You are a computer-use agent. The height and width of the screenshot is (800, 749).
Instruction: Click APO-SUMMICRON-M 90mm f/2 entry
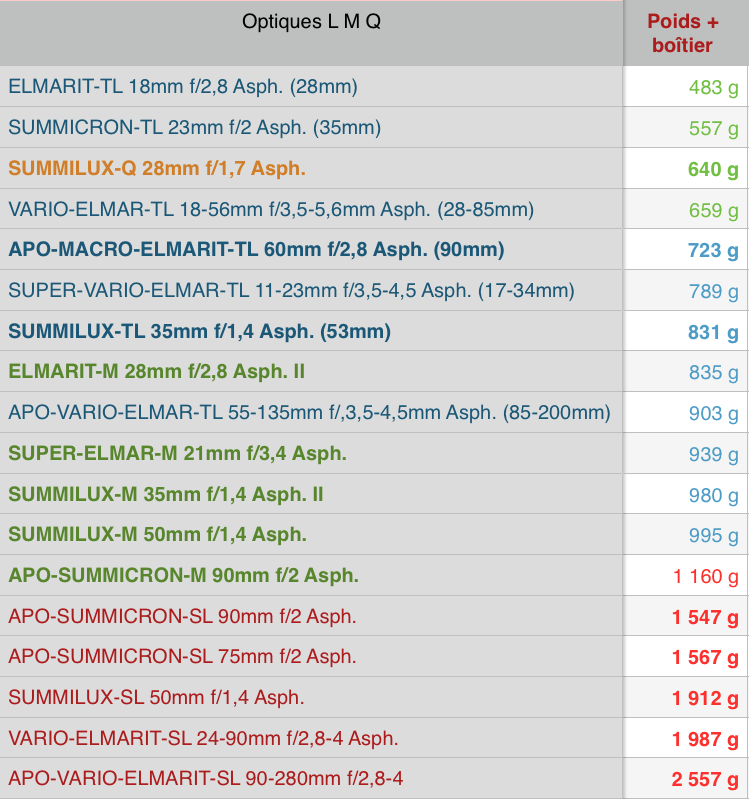point(184,576)
